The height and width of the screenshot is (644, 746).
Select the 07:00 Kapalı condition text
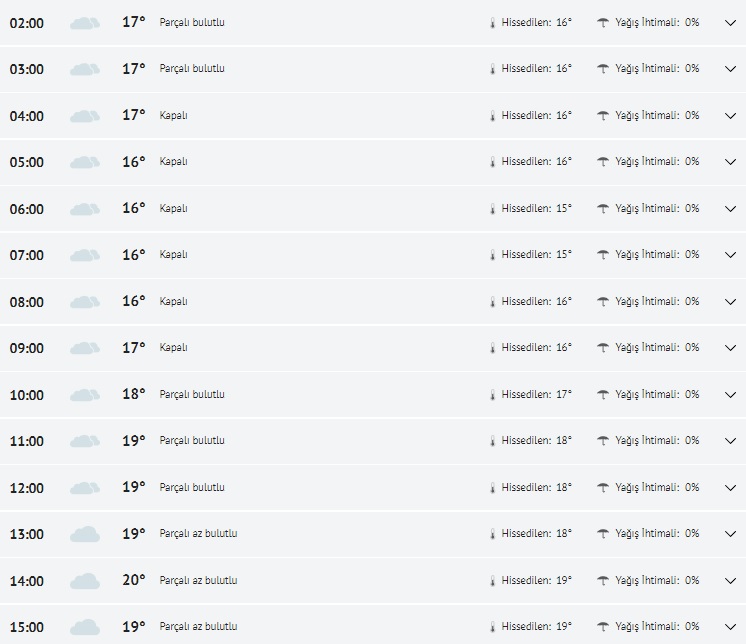(x=174, y=255)
